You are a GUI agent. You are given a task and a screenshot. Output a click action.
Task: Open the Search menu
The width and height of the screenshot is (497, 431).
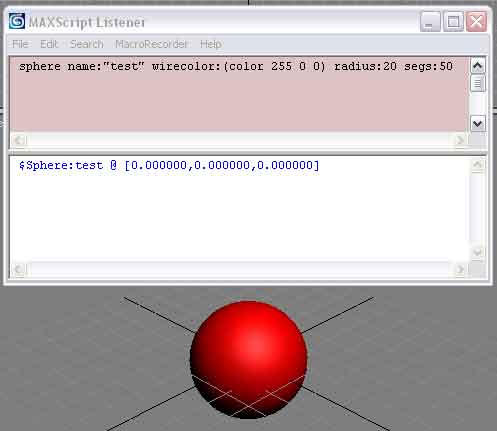pos(87,44)
